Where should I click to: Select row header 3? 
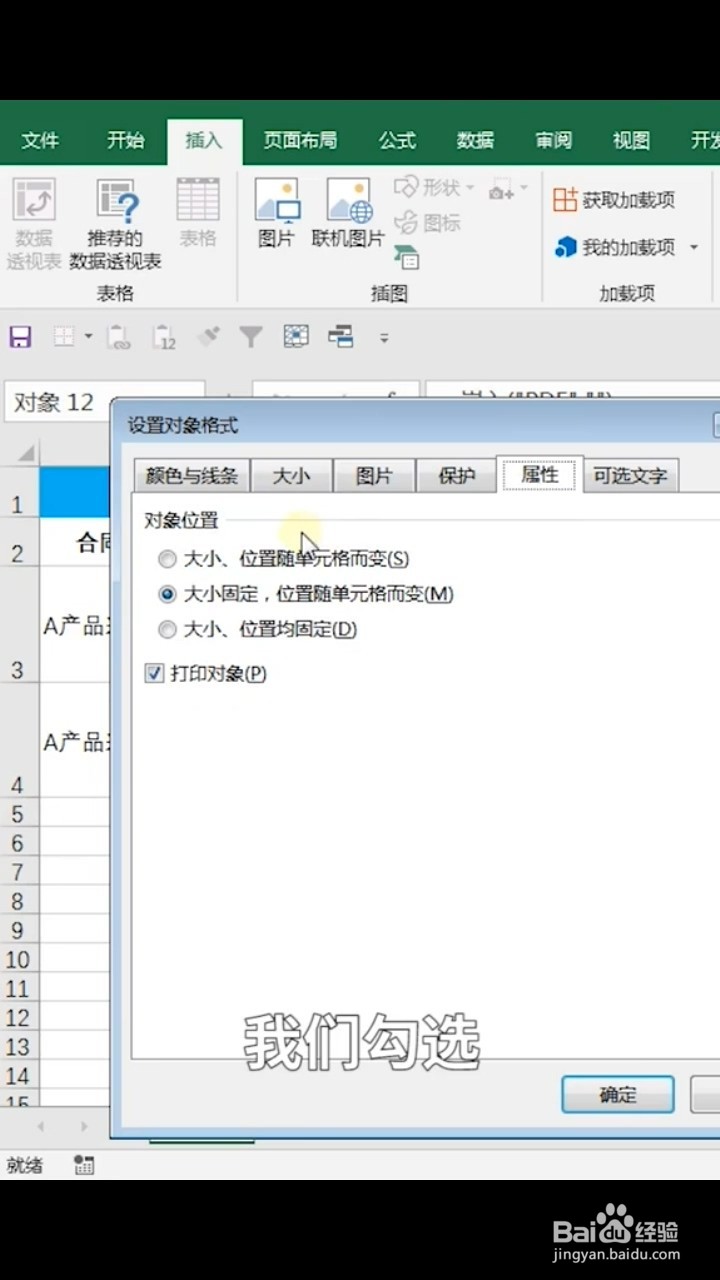[17, 625]
